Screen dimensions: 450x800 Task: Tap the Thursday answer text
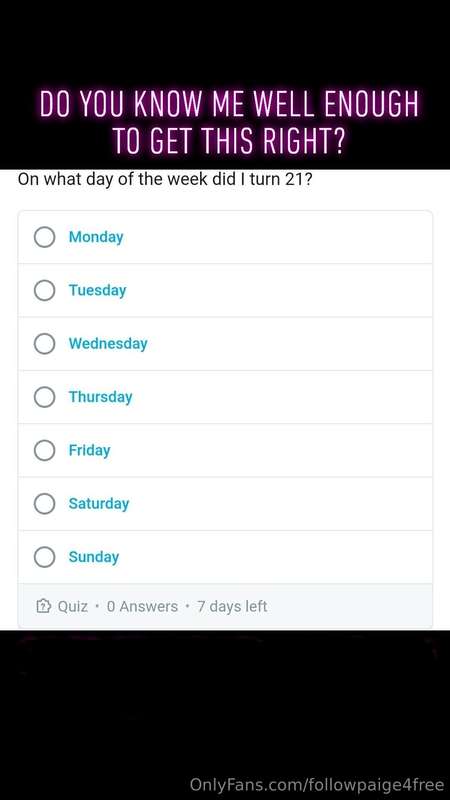tap(101, 397)
